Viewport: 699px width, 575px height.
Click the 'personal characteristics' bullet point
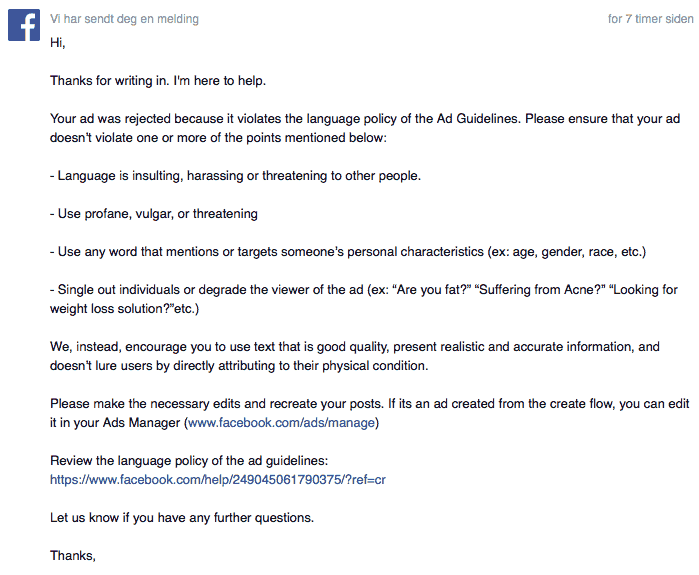pos(348,251)
